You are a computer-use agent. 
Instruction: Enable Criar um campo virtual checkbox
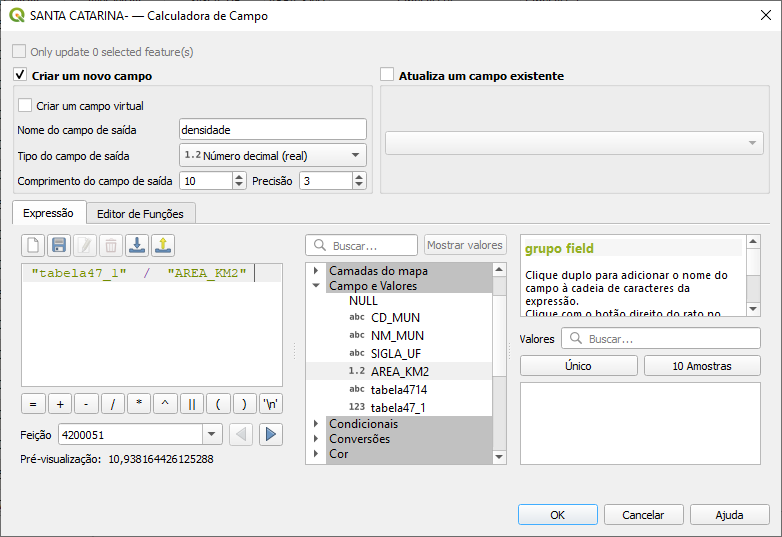[x=25, y=105]
